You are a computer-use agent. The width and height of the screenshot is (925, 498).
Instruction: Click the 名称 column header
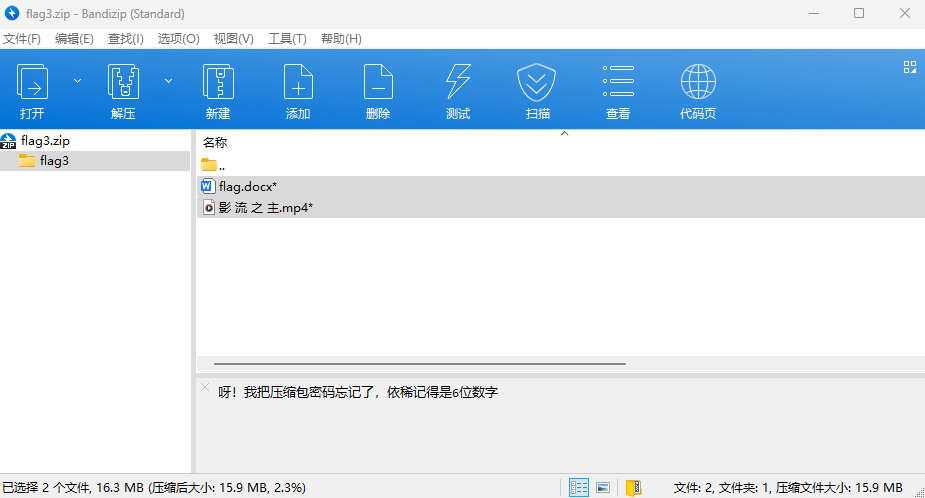pos(215,142)
